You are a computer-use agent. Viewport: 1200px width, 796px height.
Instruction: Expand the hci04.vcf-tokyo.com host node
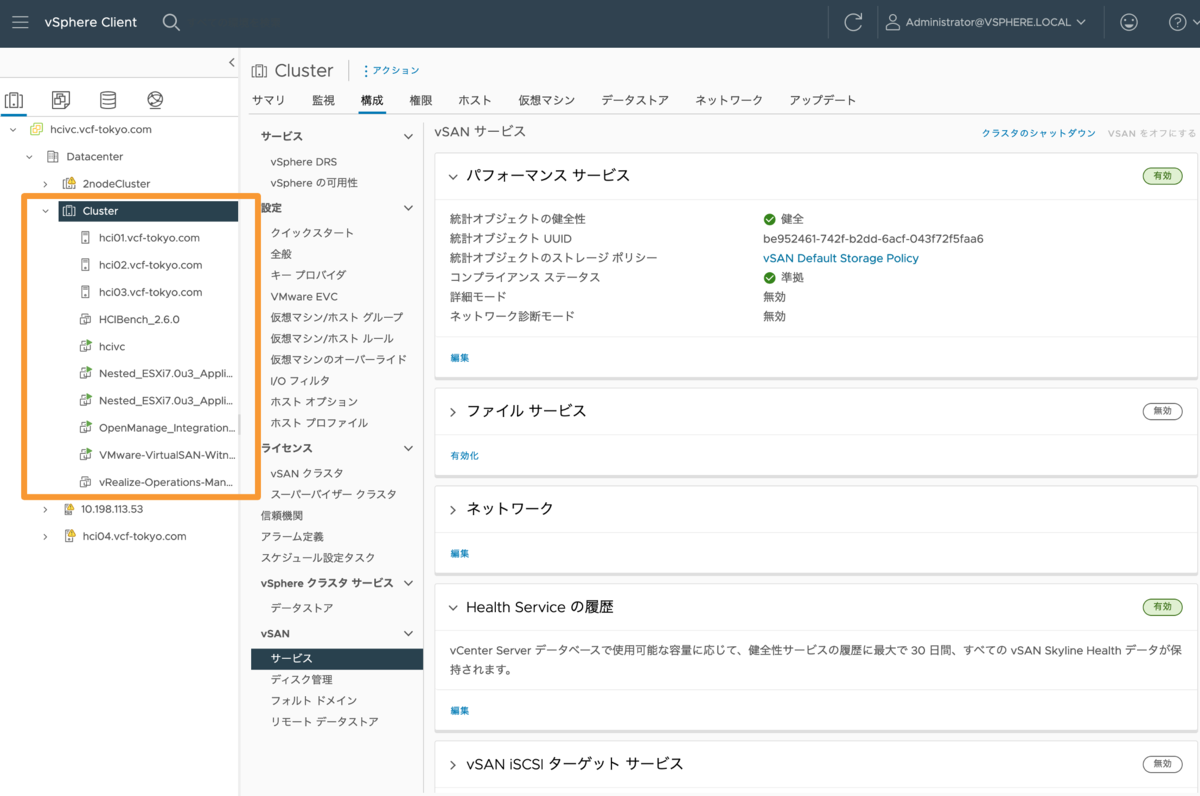coord(45,536)
